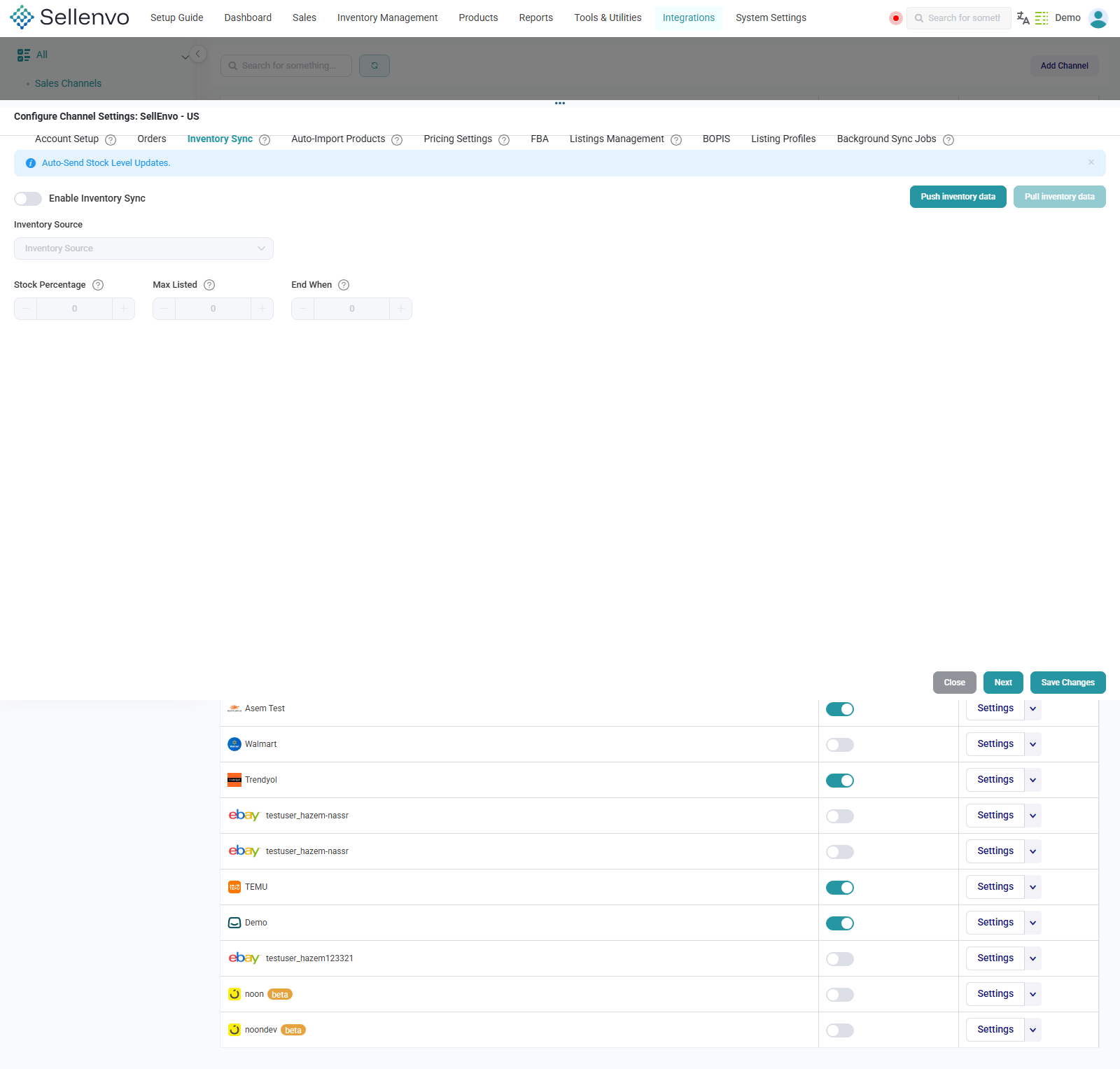Switch to the Listing Profiles tab
The width and height of the screenshot is (1120, 1069).
click(x=783, y=139)
